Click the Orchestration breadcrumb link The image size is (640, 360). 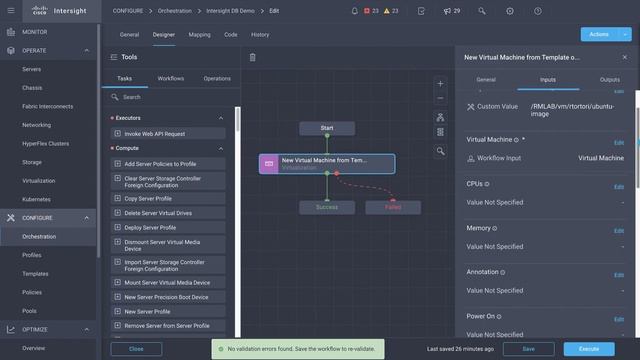click(175, 11)
